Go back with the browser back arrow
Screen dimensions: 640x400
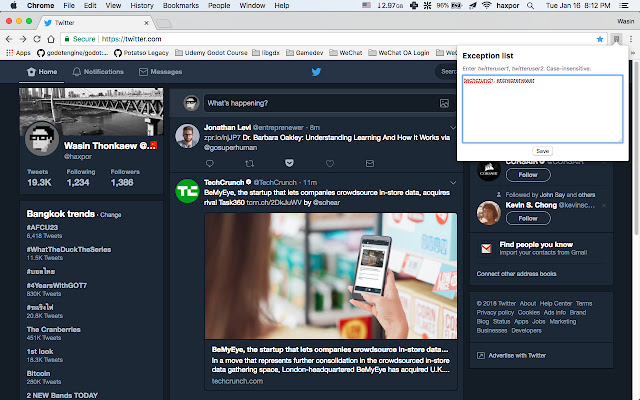[9, 39]
